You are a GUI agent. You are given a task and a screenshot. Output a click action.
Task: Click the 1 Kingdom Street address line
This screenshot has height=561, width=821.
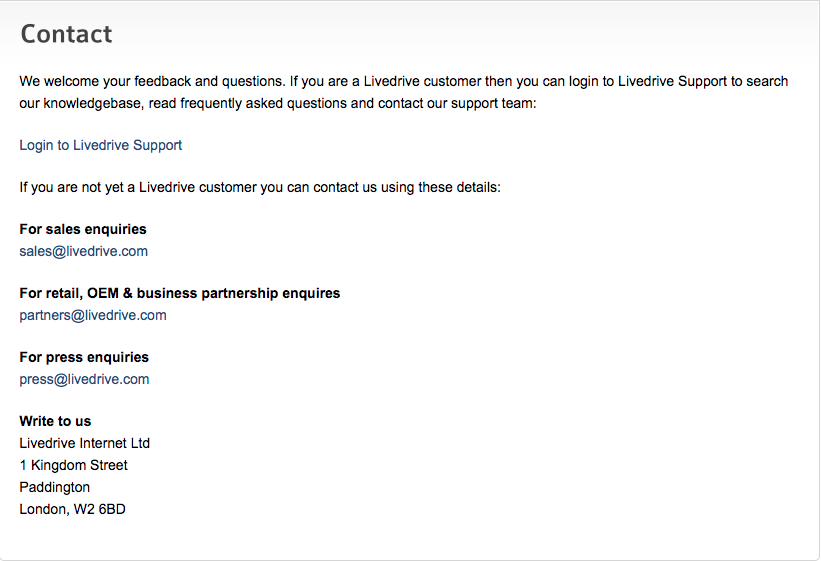coord(73,465)
